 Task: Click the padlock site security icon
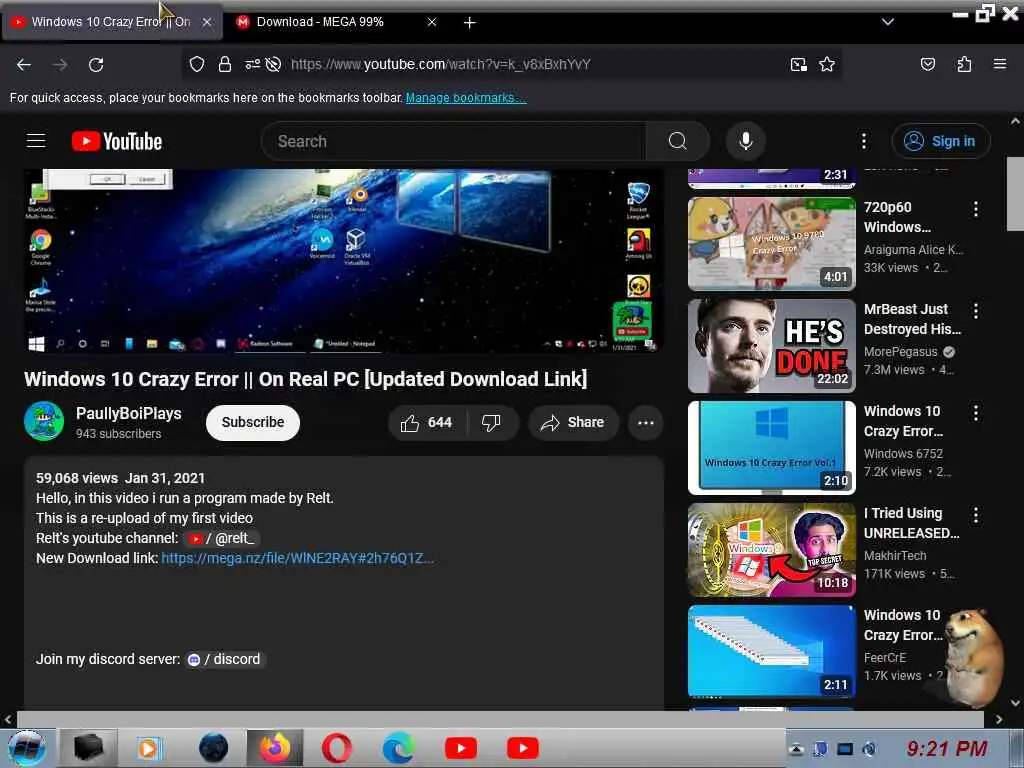tap(225, 64)
